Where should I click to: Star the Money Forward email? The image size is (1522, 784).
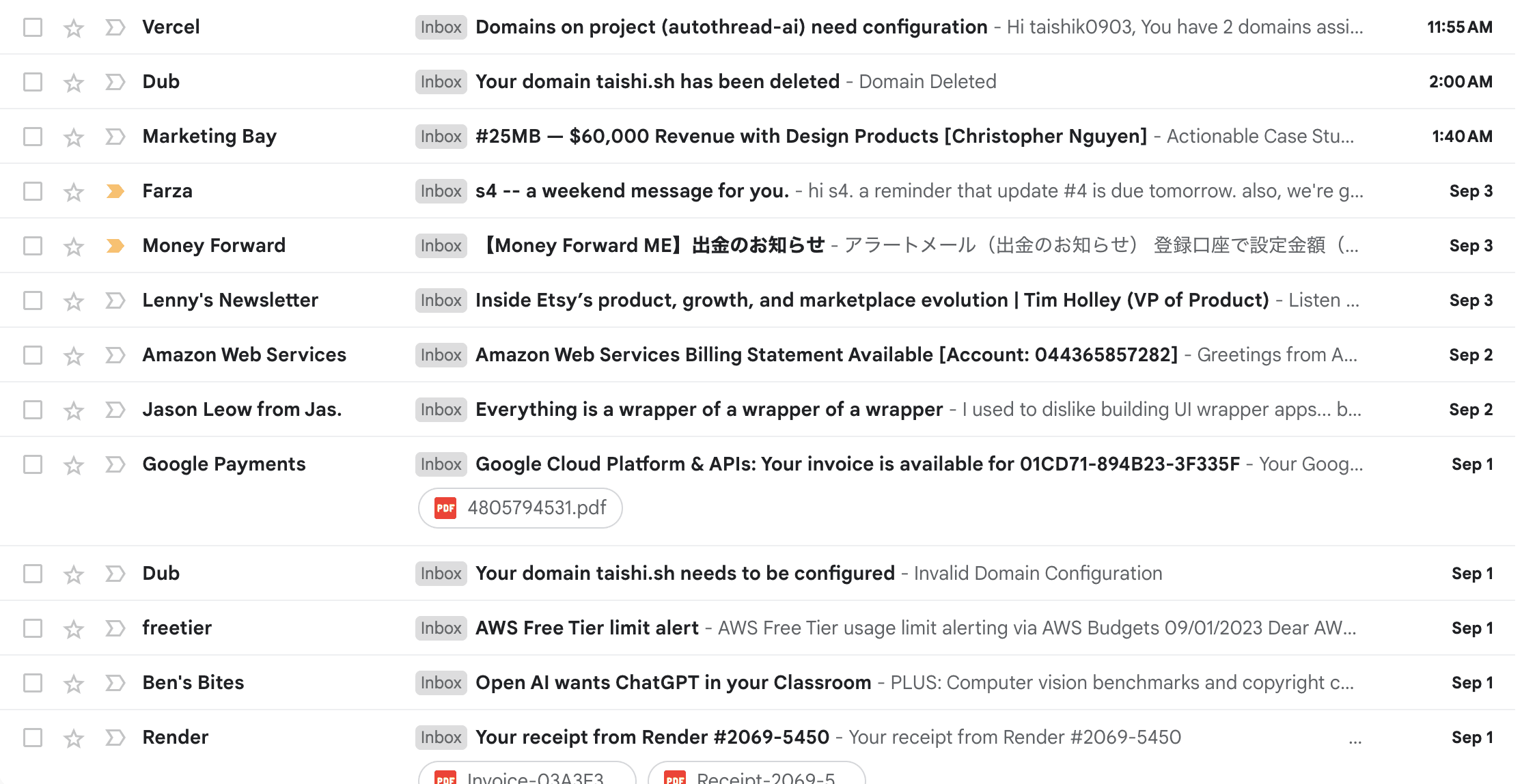[74, 247]
